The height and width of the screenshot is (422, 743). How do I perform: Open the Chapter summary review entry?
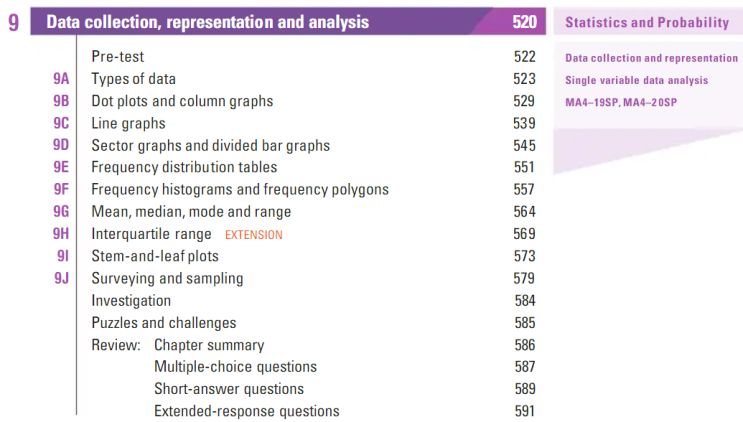209,345
